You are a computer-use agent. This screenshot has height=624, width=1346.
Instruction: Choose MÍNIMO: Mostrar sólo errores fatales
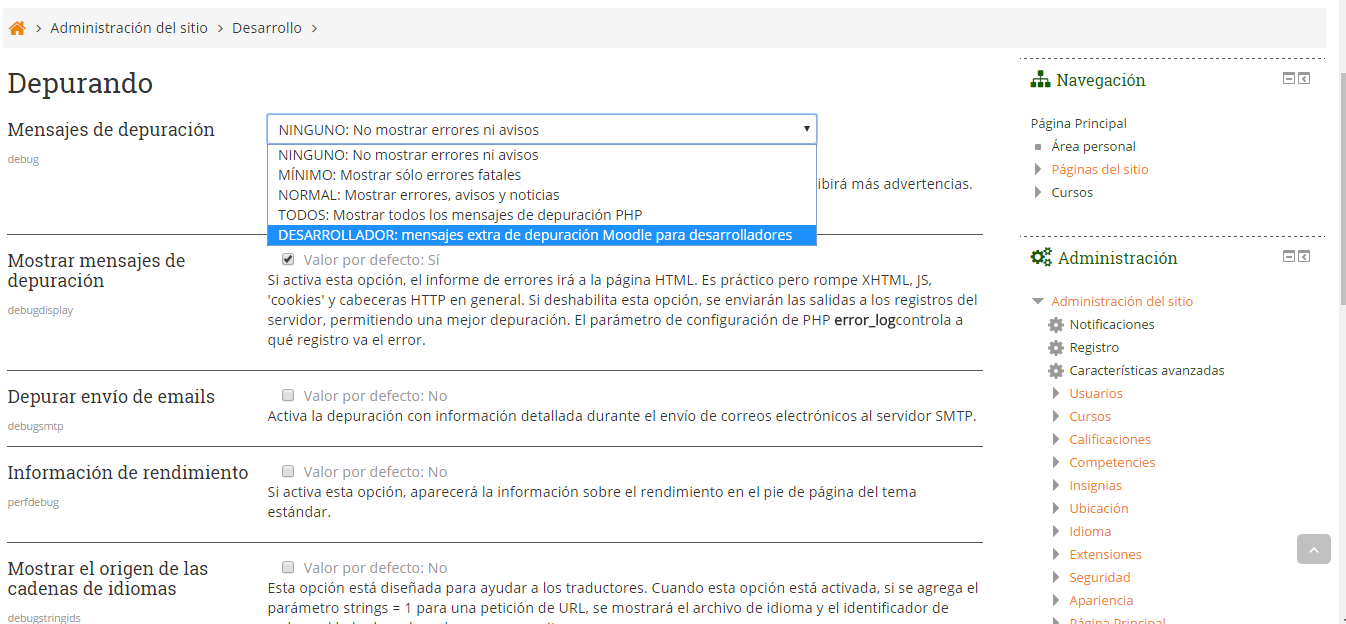[x=399, y=175]
